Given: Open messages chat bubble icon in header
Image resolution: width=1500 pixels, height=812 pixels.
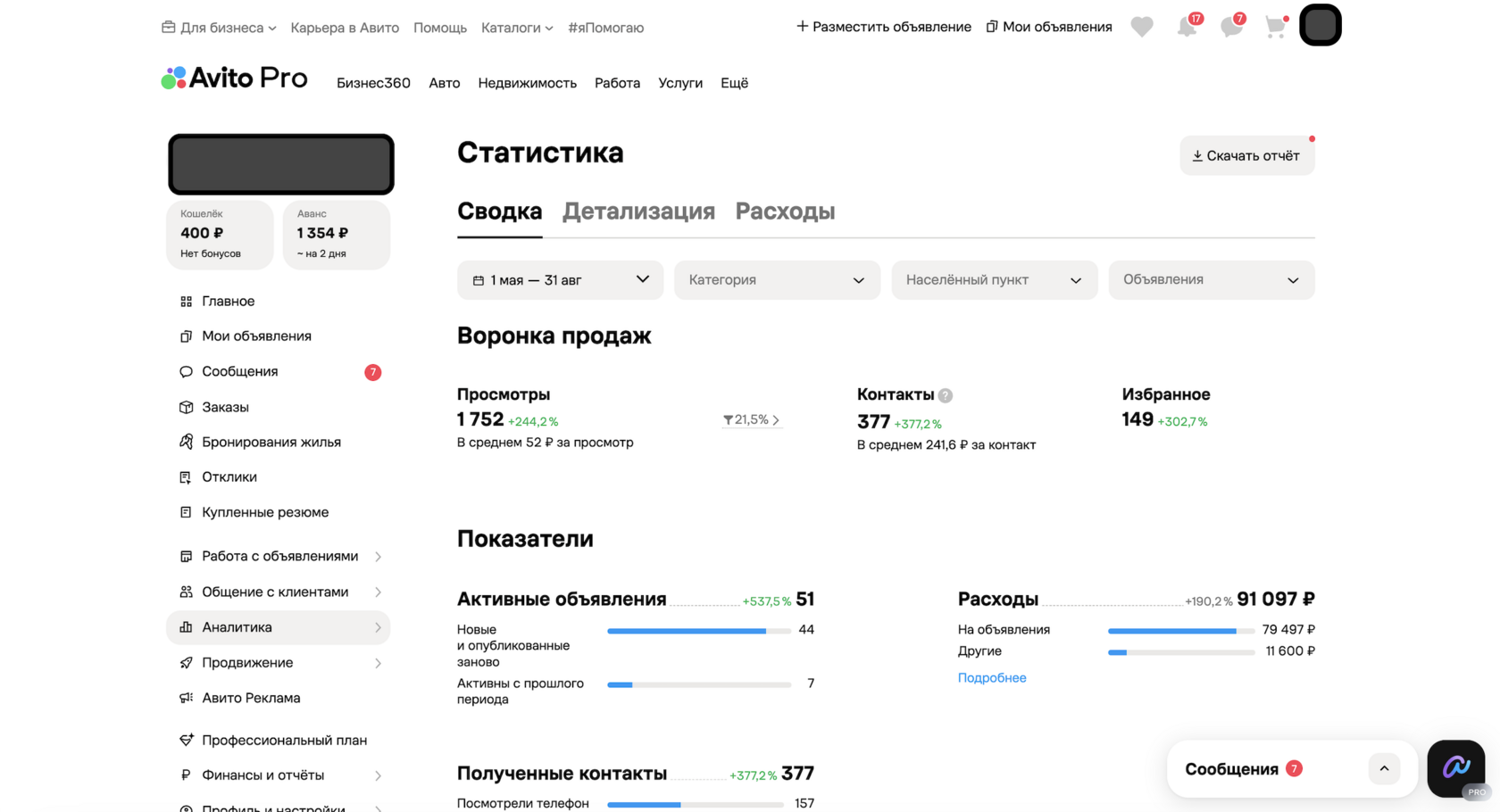Looking at the screenshot, I should point(1232,26).
